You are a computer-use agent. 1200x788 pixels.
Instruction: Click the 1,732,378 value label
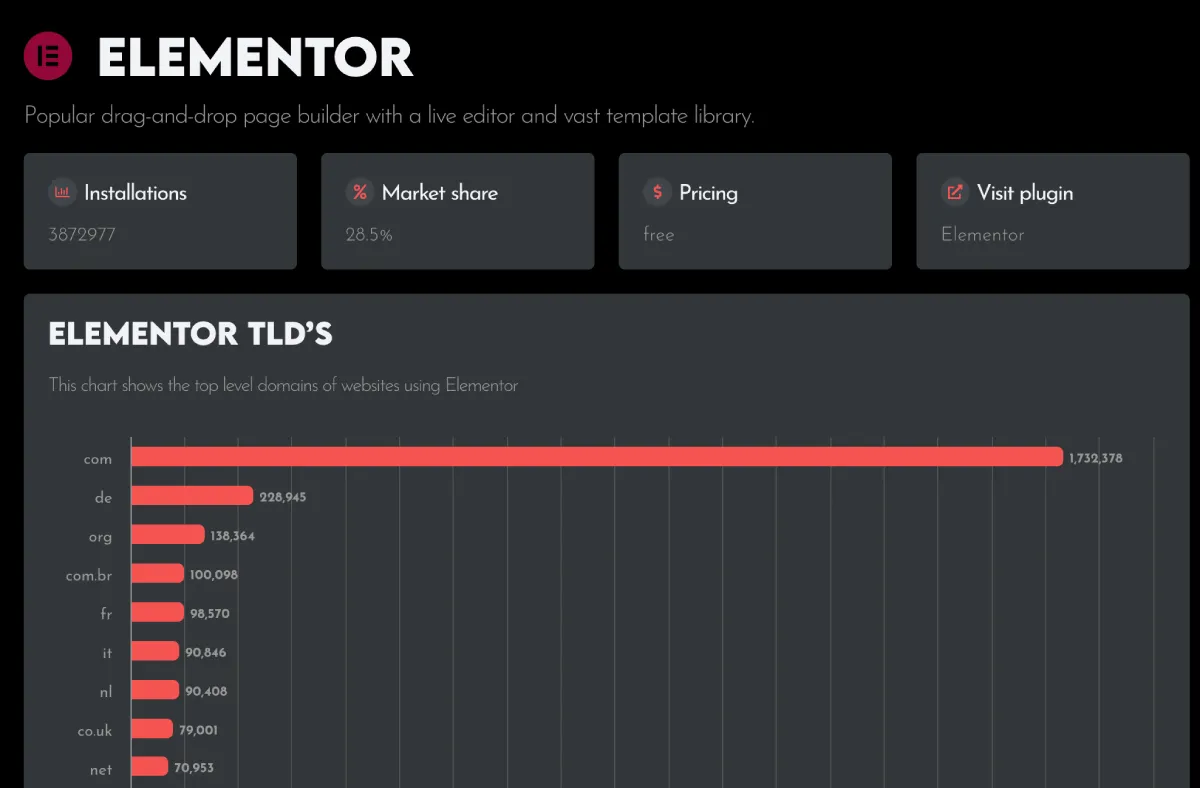(x=1095, y=458)
